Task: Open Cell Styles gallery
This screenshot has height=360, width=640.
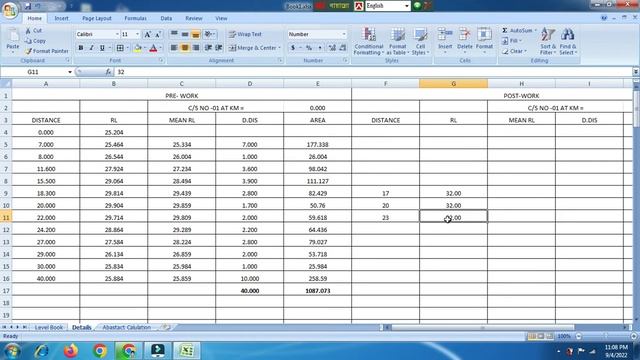Action: [x=420, y=41]
